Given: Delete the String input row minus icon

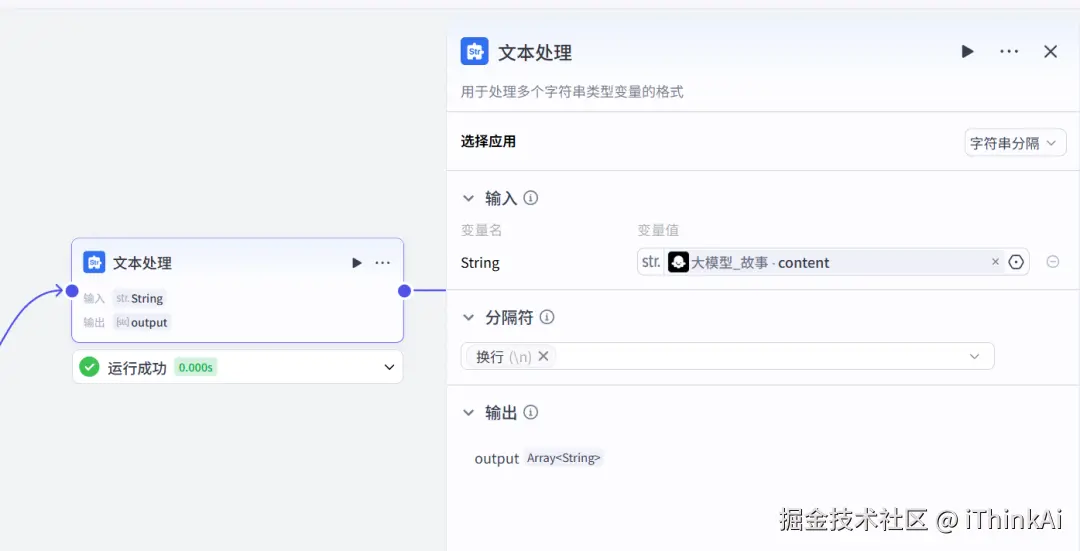Looking at the screenshot, I should click(x=1052, y=262).
